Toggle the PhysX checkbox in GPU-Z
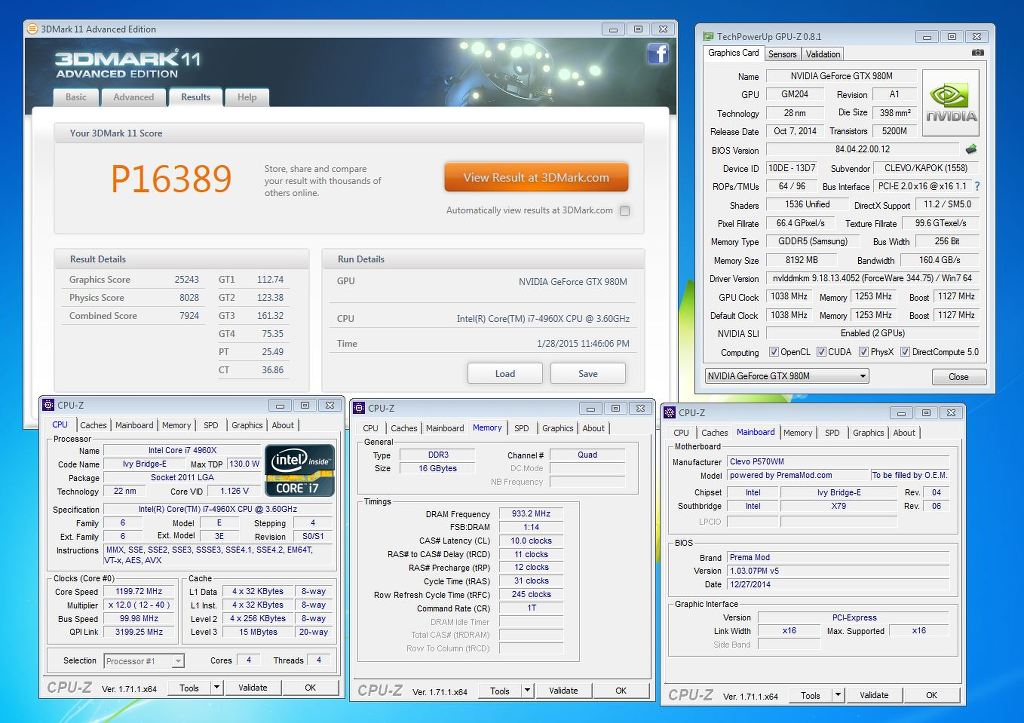1024x723 pixels. [x=863, y=351]
